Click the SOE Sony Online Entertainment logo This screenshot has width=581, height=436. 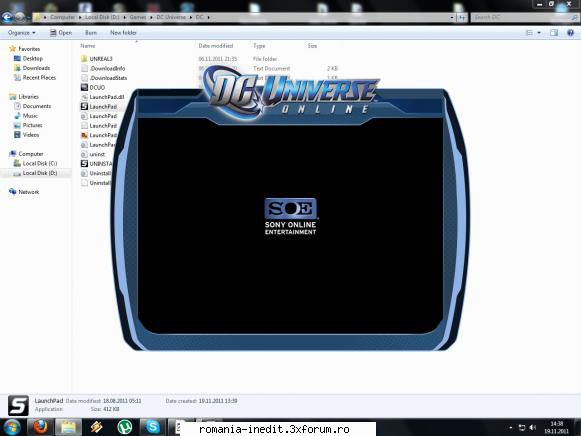290,216
